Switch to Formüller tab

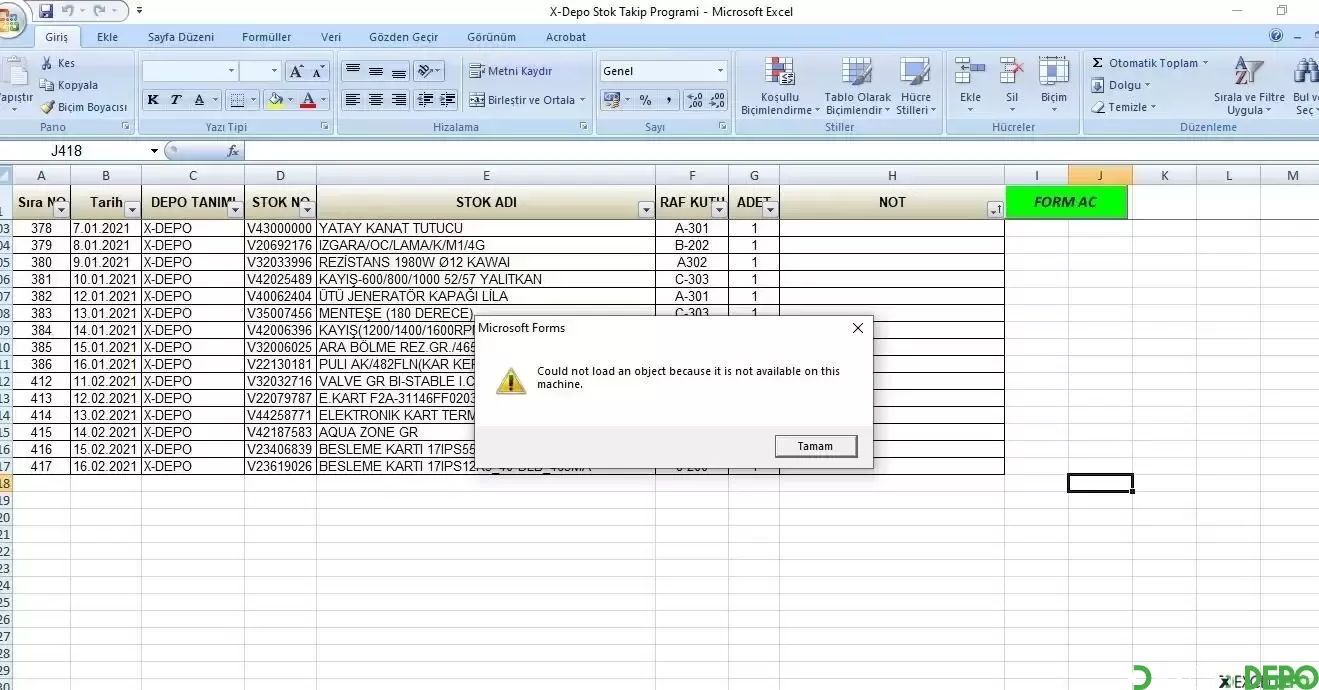pyautogui.click(x=267, y=37)
